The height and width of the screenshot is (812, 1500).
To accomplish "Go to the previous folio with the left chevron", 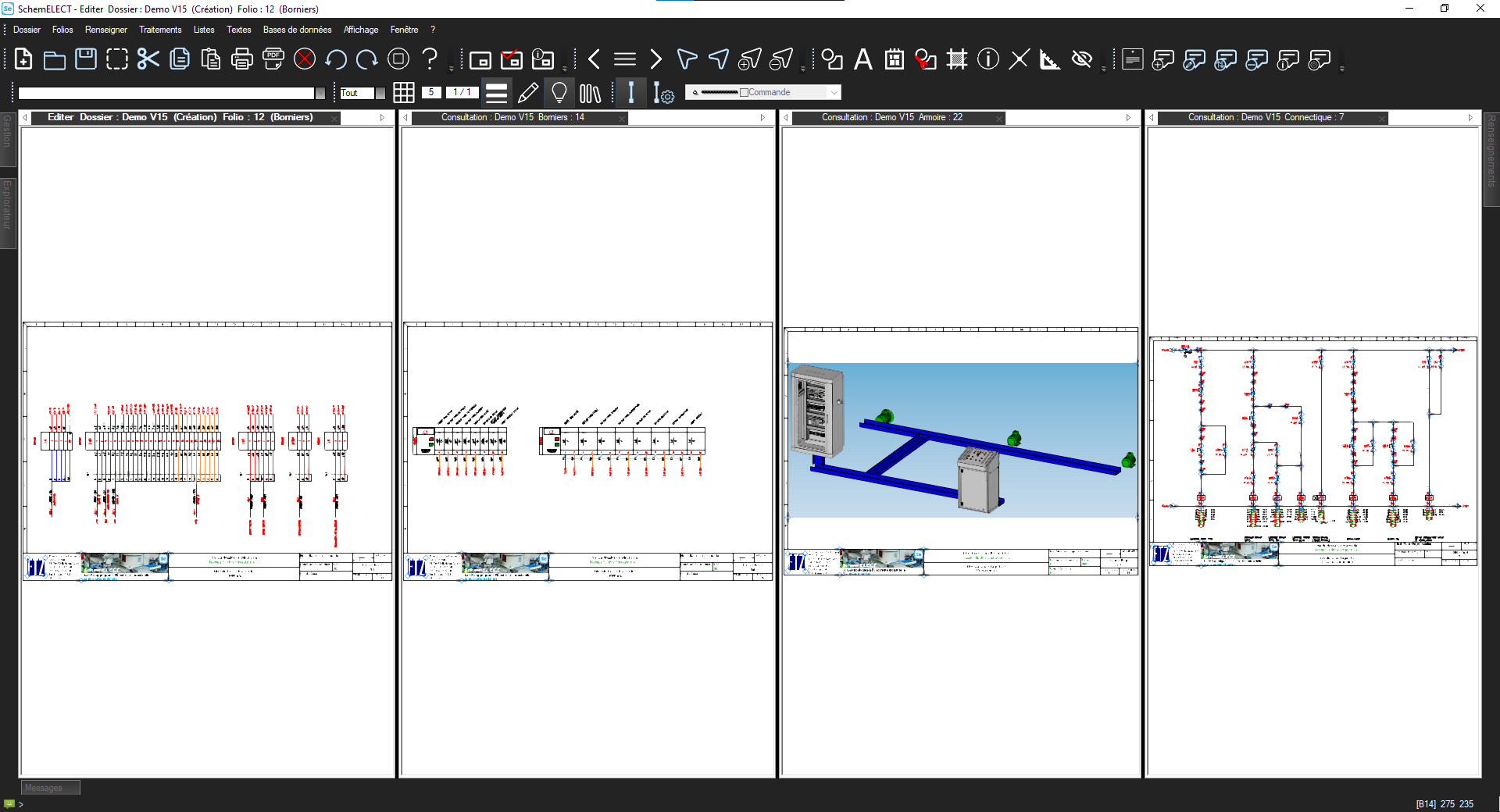I will pos(594,59).
